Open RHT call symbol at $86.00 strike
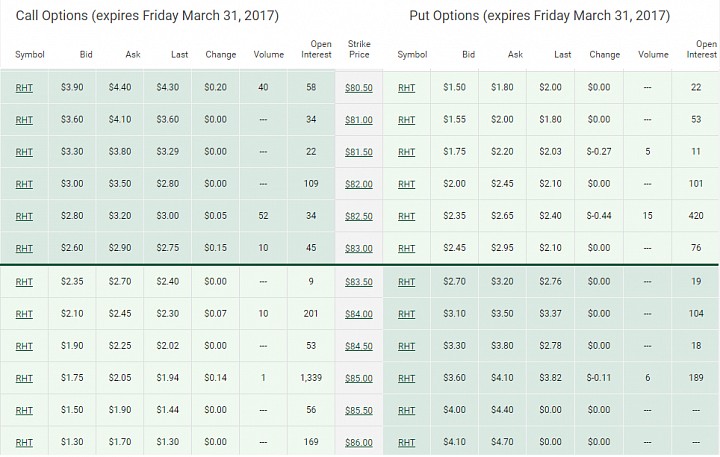The width and height of the screenshot is (720, 457). coord(24,442)
